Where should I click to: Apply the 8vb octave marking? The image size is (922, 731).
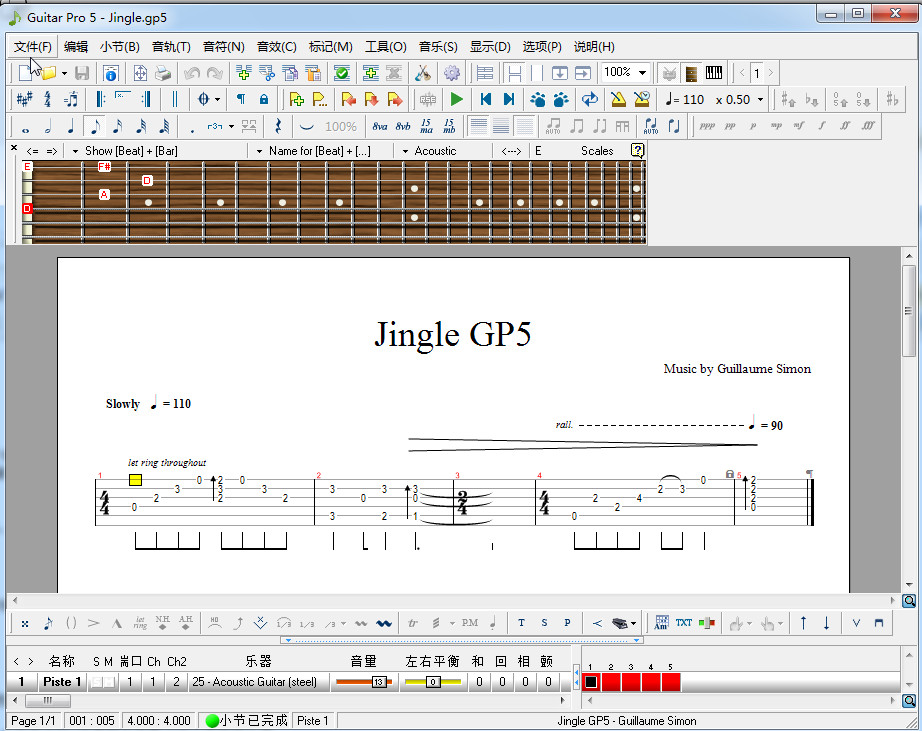point(403,126)
